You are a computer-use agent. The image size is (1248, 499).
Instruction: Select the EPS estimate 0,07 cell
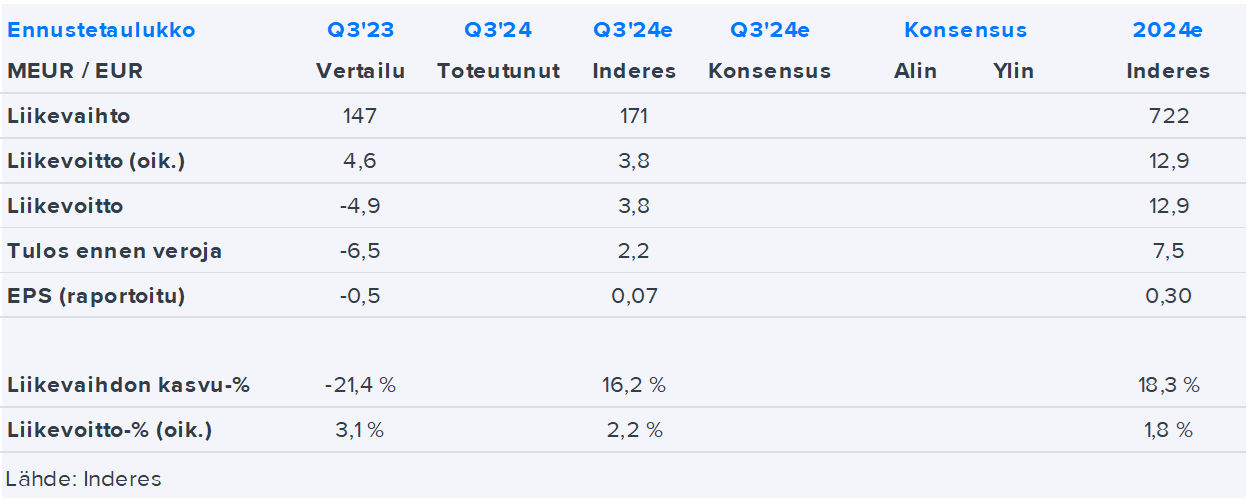(x=634, y=296)
